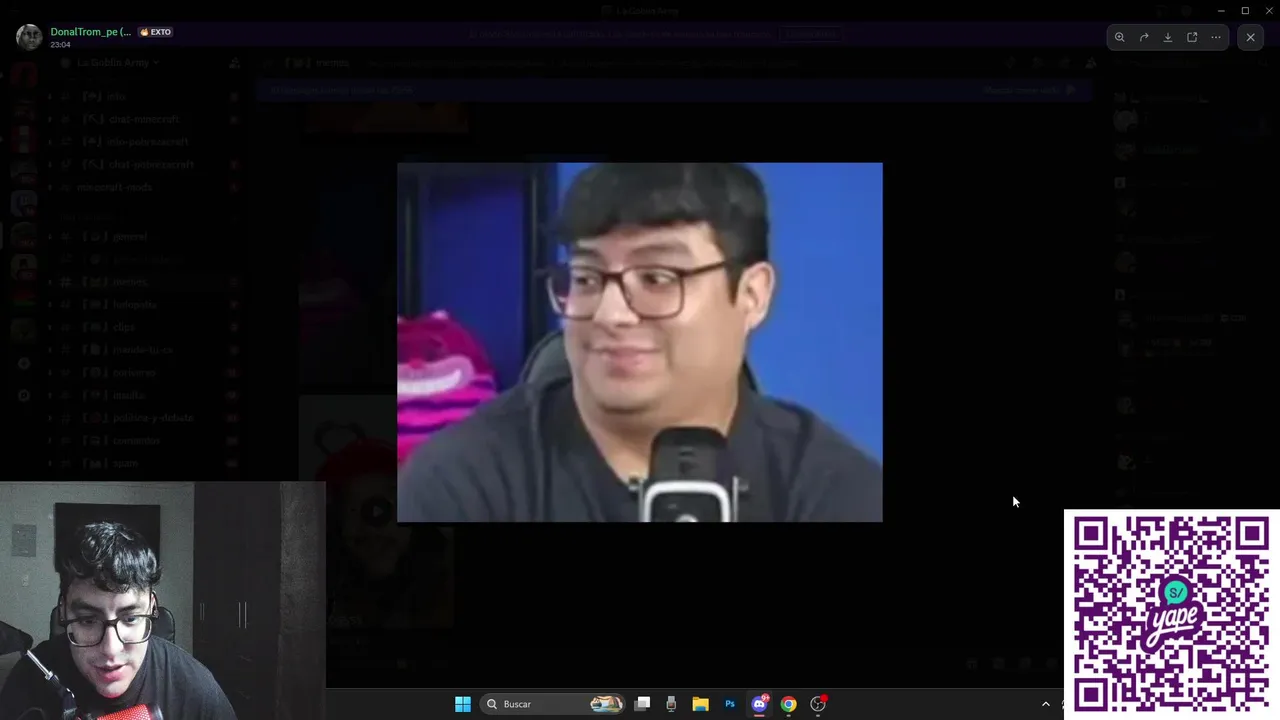The image size is (1280, 720).
Task: Switch to Discord from the taskbar
Action: point(759,704)
